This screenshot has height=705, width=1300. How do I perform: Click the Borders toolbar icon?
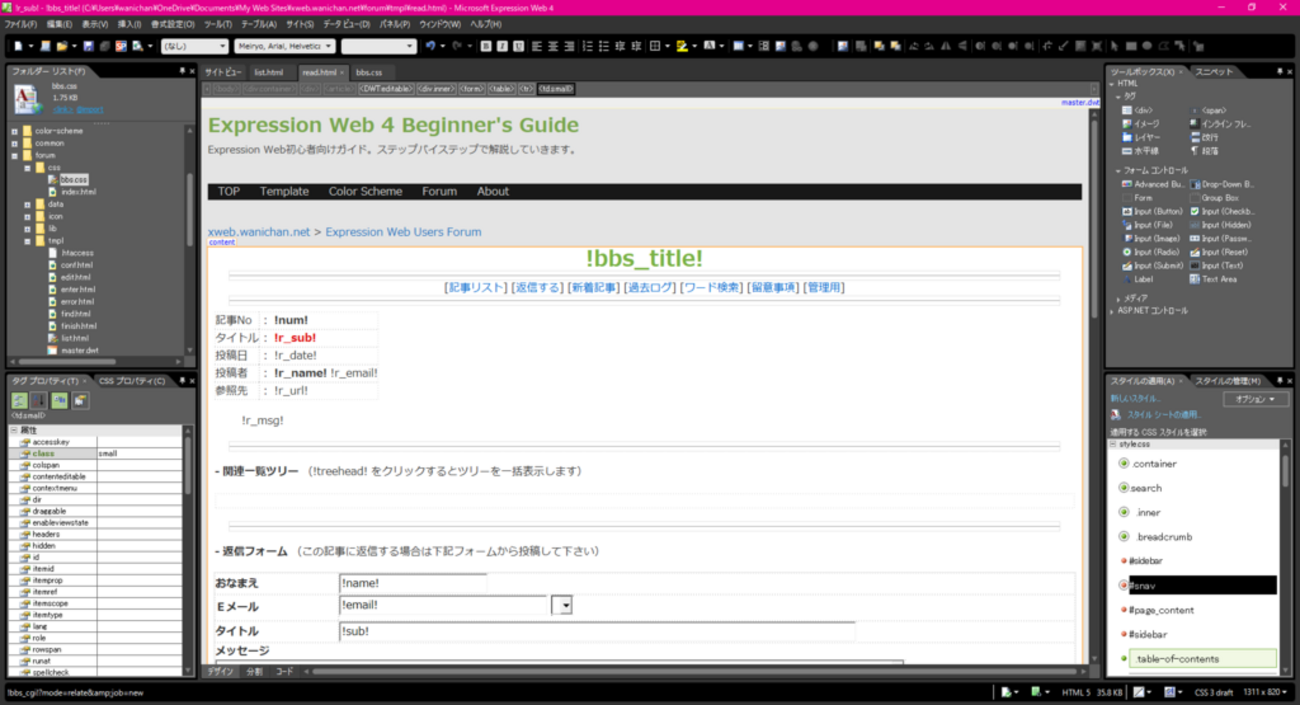click(x=655, y=46)
